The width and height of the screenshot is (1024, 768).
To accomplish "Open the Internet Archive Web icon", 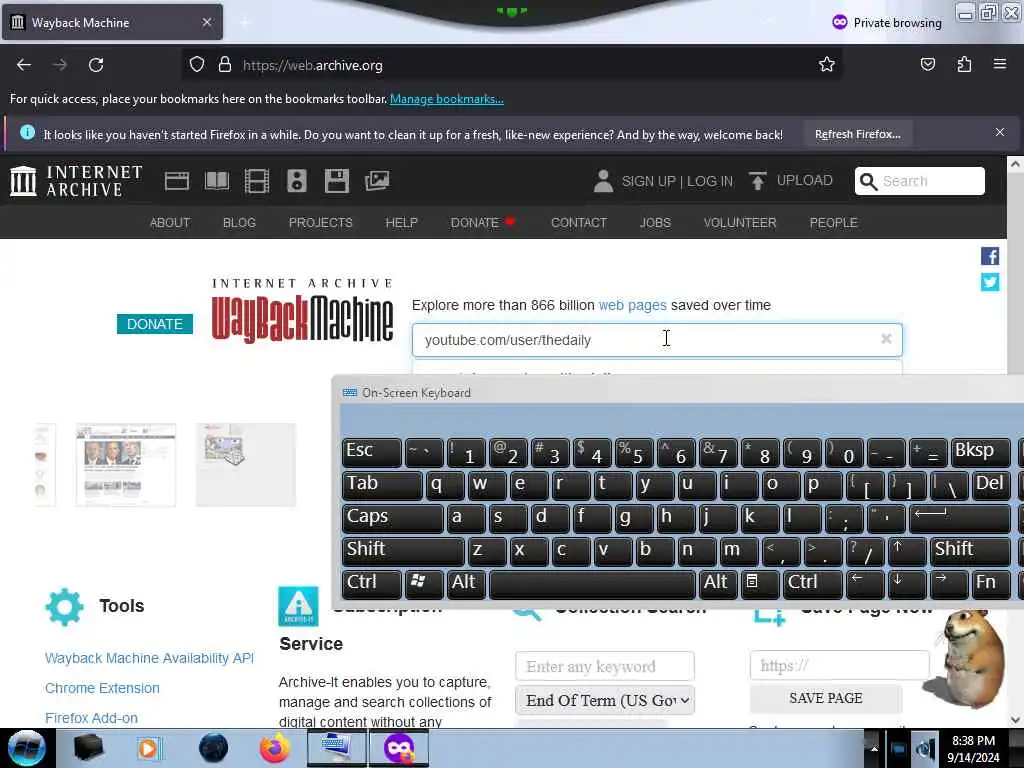I will tap(176, 181).
